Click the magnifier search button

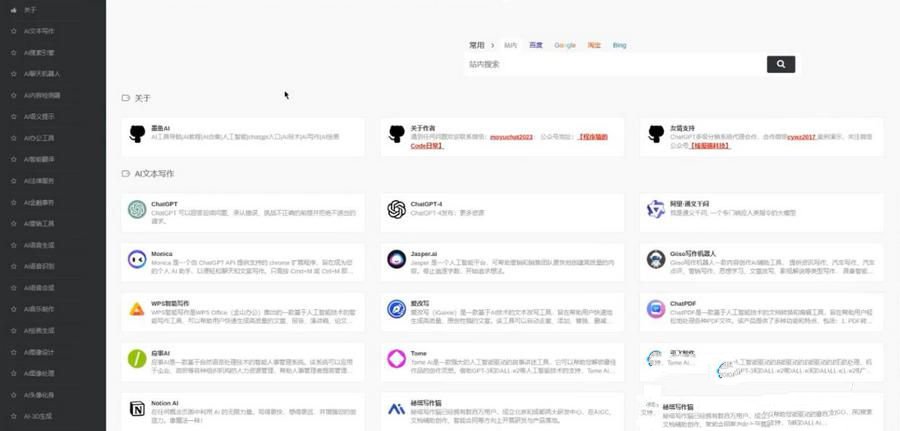coord(781,64)
